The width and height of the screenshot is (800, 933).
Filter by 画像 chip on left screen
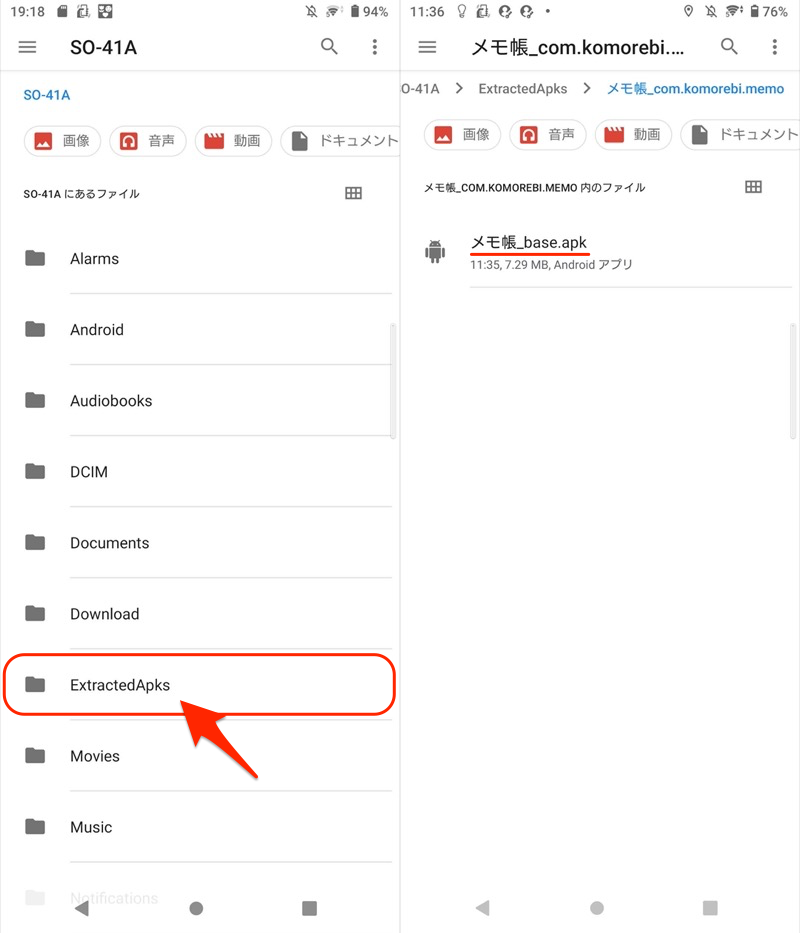tap(62, 141)
